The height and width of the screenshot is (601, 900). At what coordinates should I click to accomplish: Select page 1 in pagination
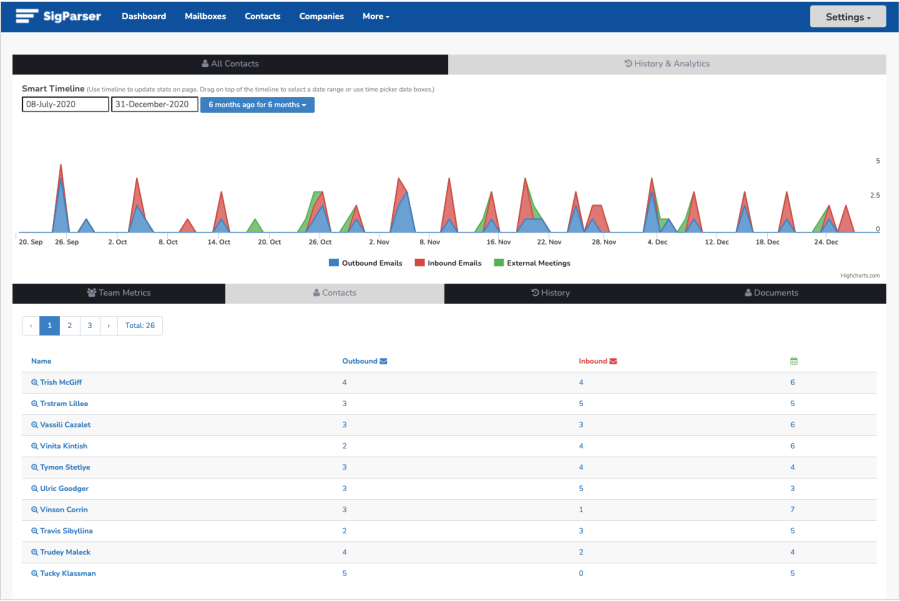tap(49, 325)
